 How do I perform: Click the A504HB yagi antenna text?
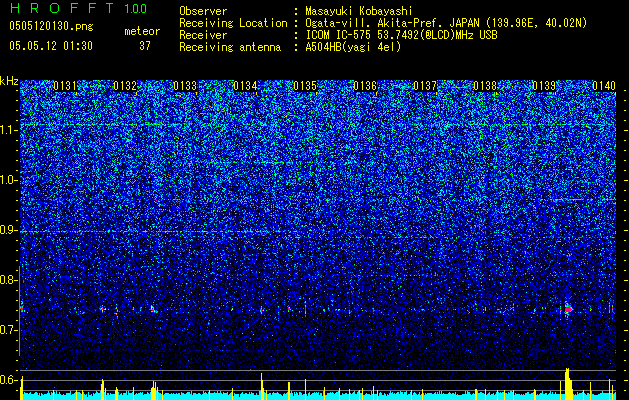353,47
